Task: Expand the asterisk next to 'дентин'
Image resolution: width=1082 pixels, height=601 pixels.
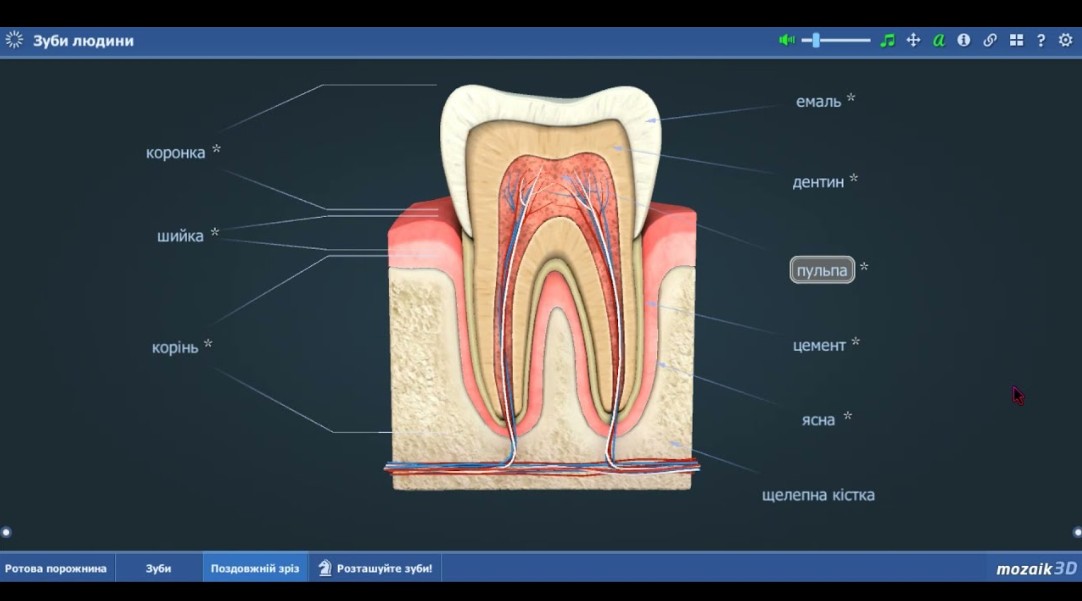Action: (854, 180)
